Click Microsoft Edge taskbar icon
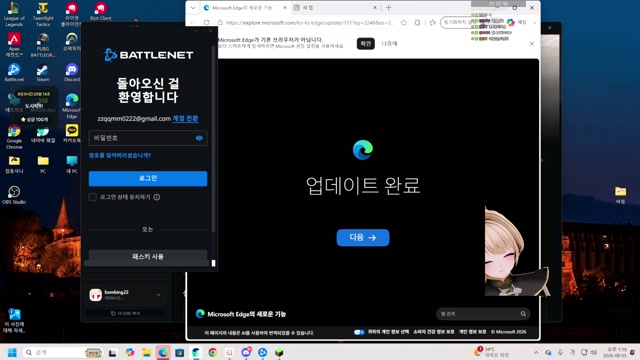Image resolution: width=640 pixels, height=360 pixels. click(x=163, y=352)
